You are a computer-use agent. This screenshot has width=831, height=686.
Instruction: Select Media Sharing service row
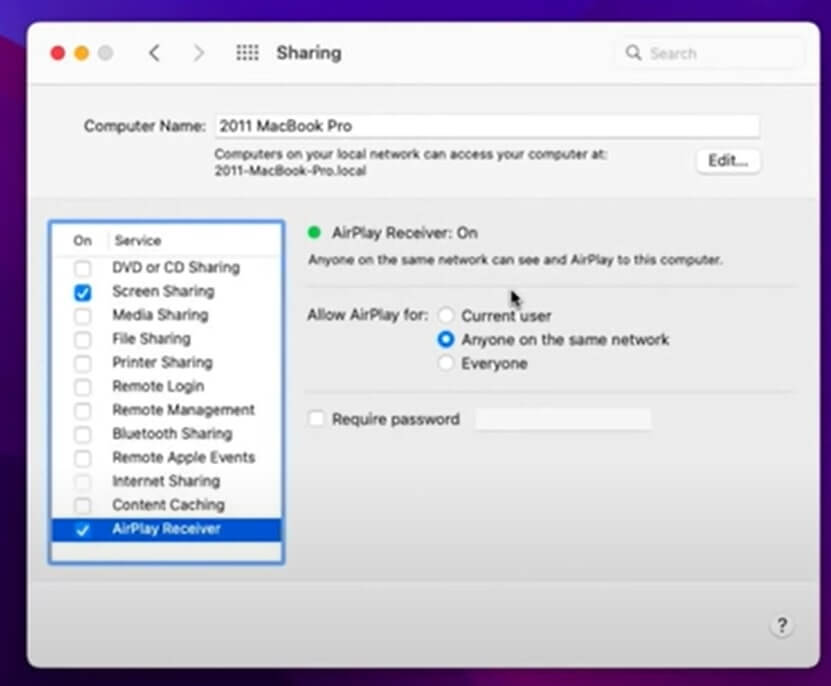click(x=160, y=315)
